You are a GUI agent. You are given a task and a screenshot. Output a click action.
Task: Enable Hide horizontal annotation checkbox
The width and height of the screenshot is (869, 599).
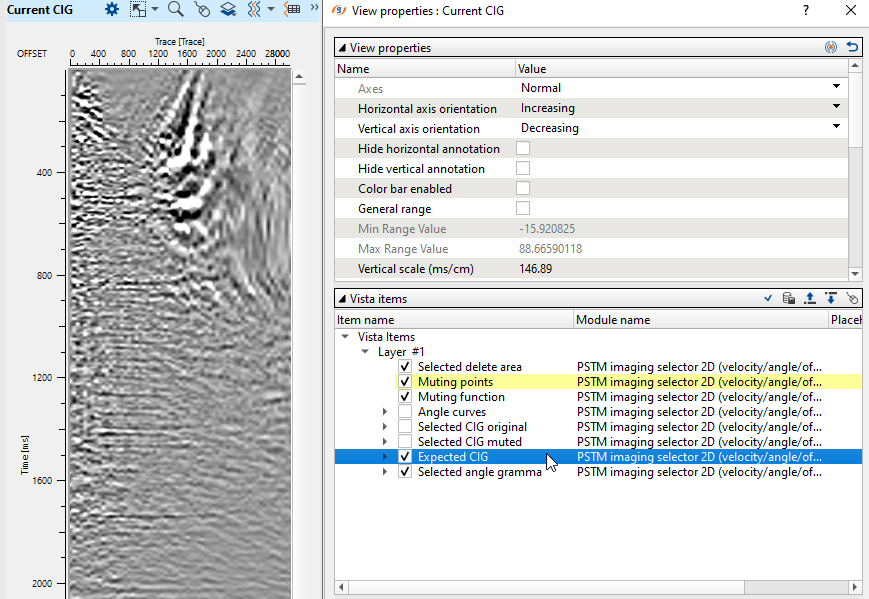pyautogui.click(x=522, y=148)
